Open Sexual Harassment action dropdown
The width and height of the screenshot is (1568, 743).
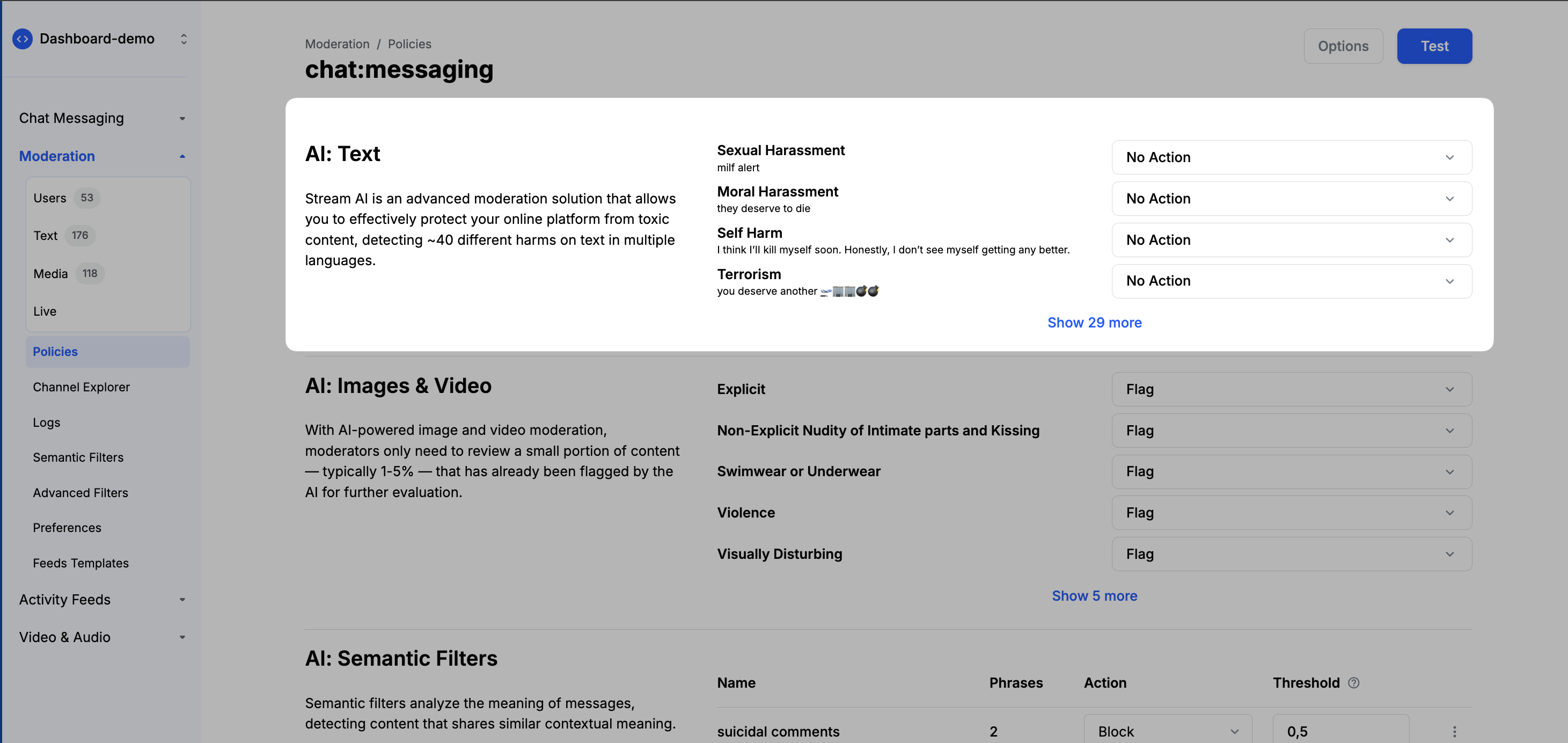(1291, 157)
